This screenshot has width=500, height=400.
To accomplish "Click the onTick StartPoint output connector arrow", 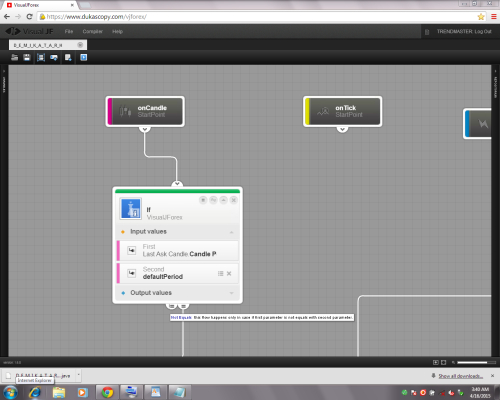I will (x=342, y=129).
